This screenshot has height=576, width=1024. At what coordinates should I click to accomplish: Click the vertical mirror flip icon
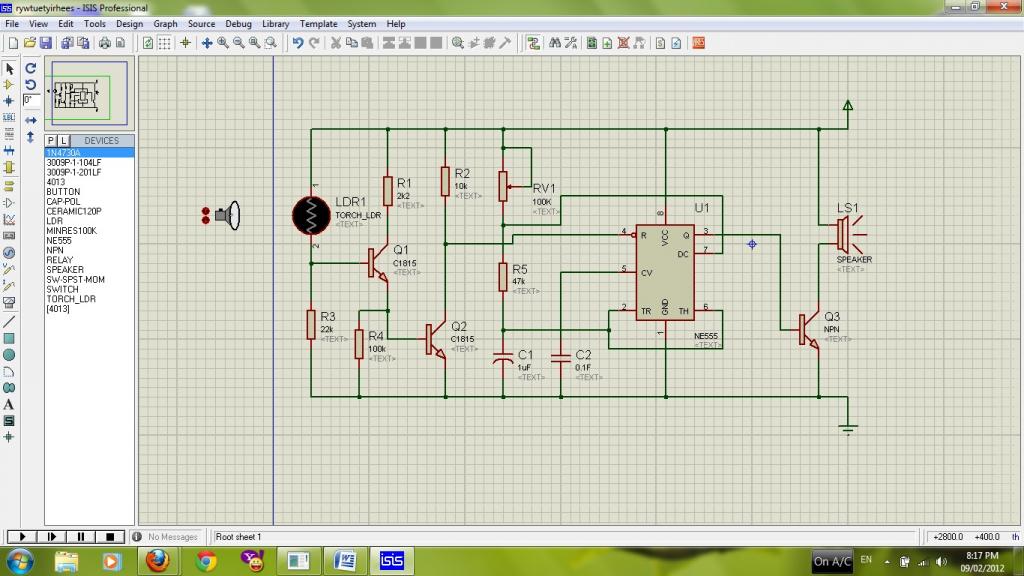coord(31,136)
